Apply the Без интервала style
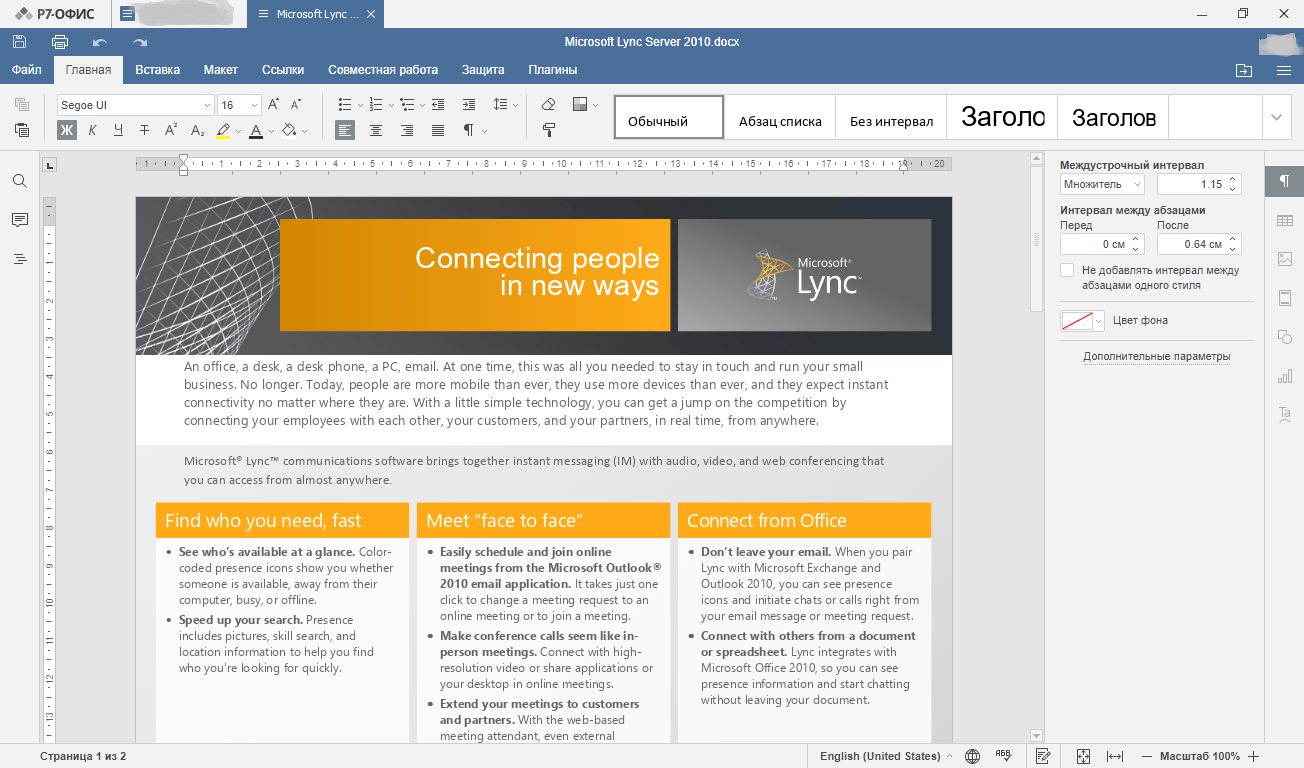Image resolution: width=1304 pixels, height=768 pixels. click(891, 117)
